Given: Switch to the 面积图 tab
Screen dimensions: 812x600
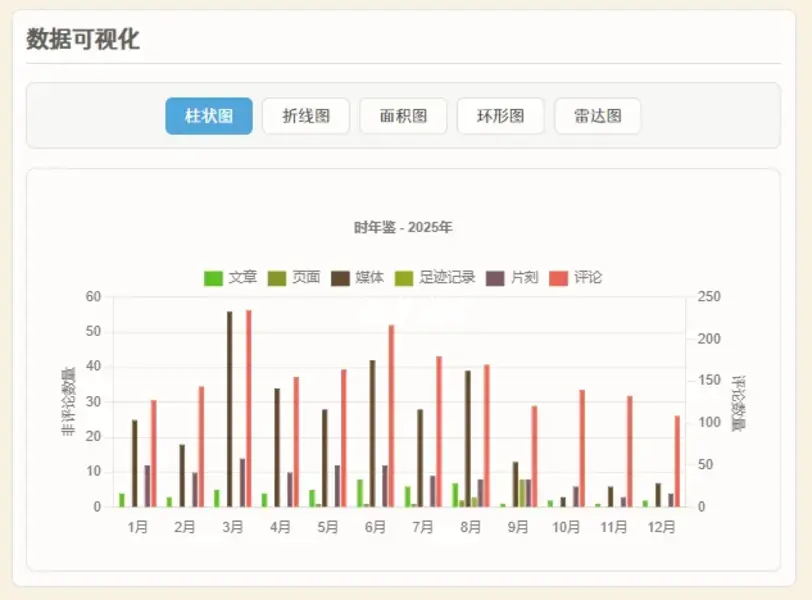Looking at the screenshot, I should coord(402,116).
